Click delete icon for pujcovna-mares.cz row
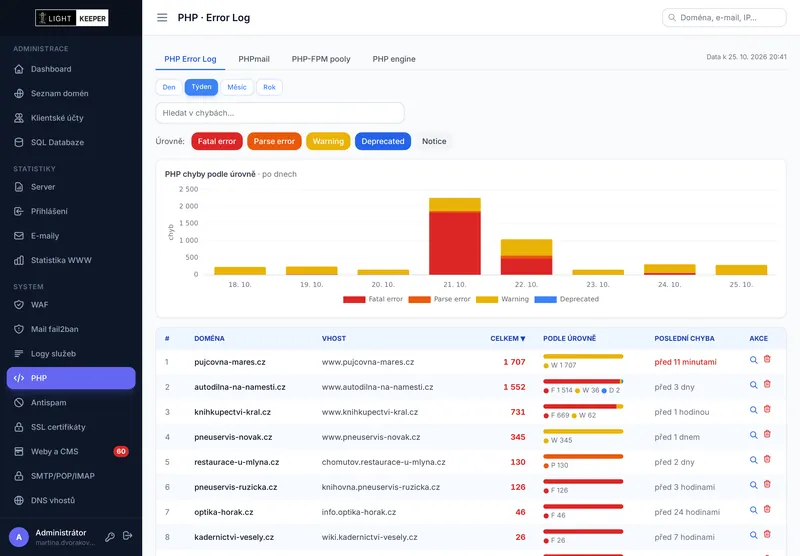 [767, 359]
